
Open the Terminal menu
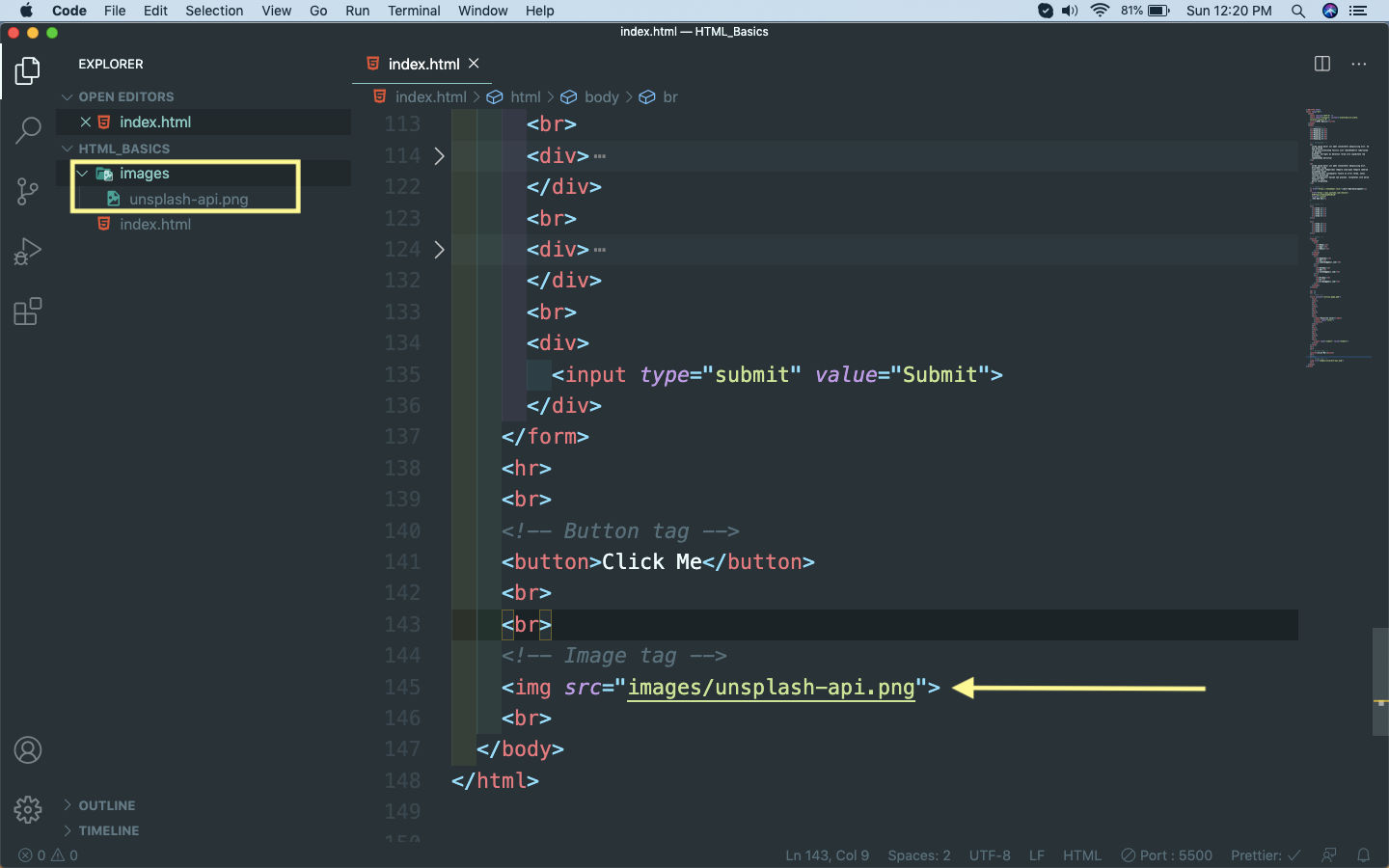coord(414,11)
